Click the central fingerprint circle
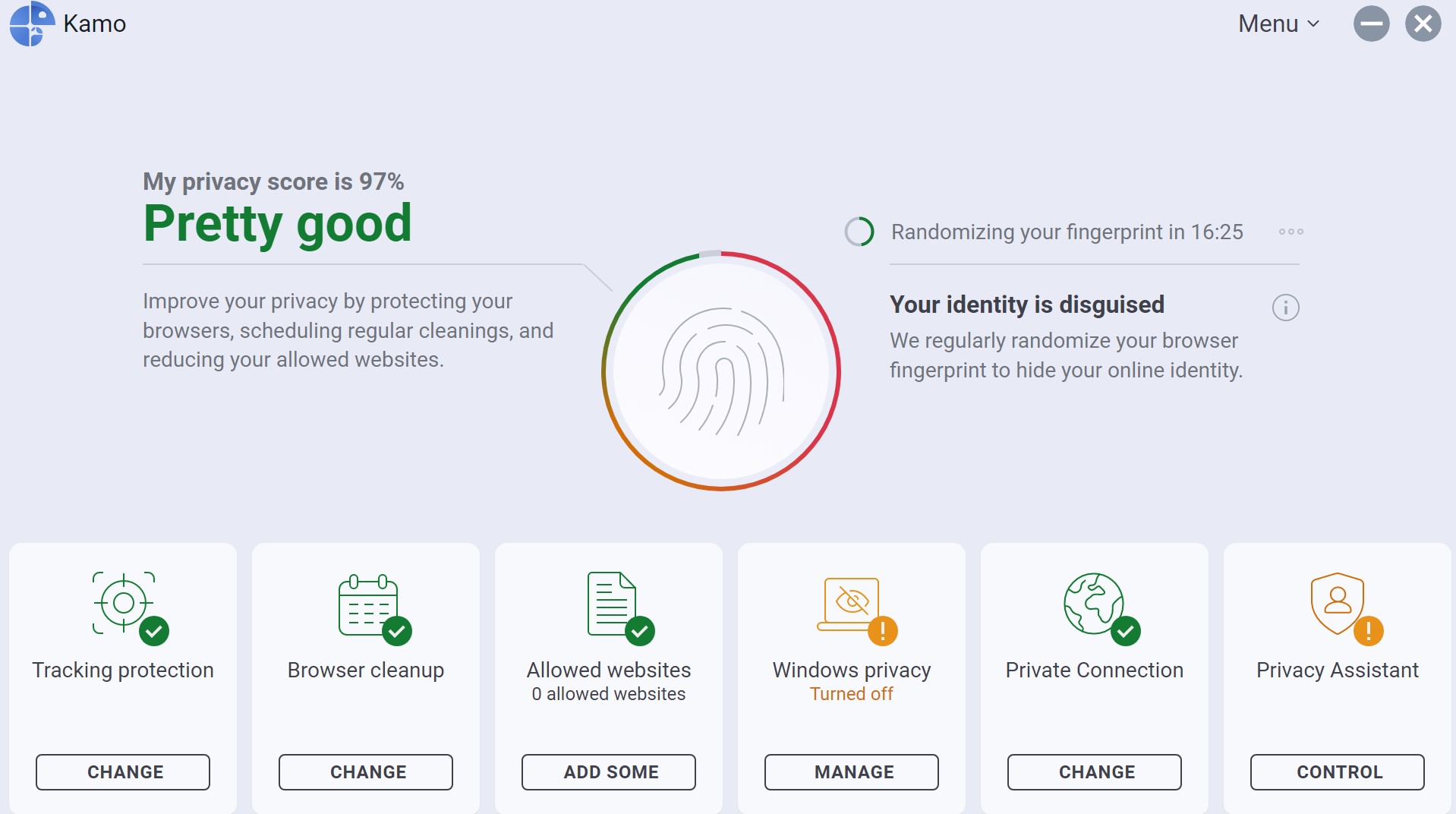This screenshot has width=1456, height=814. click(721, 371)
